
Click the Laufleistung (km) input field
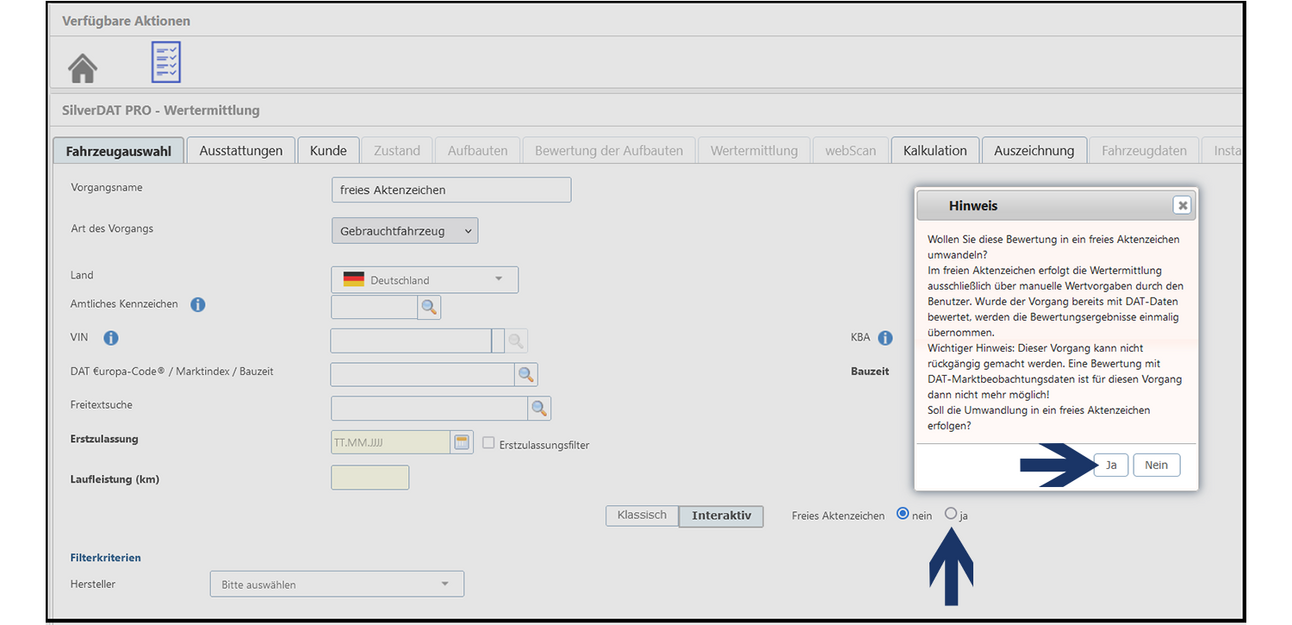tap(369, 478)
